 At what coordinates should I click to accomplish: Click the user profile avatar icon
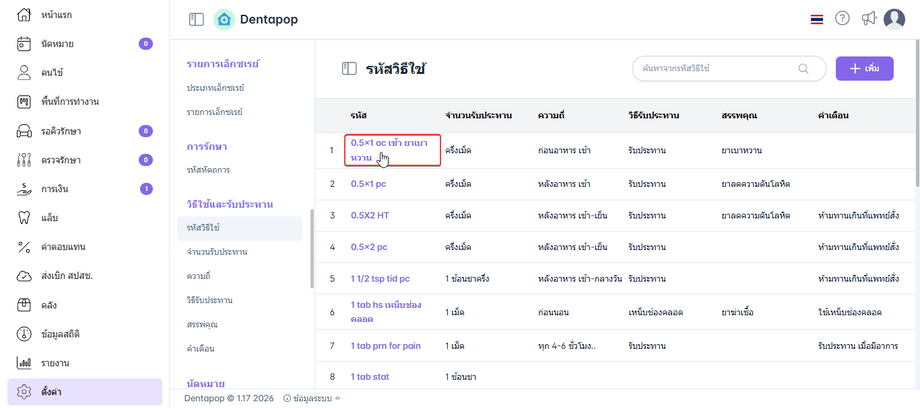893,19
